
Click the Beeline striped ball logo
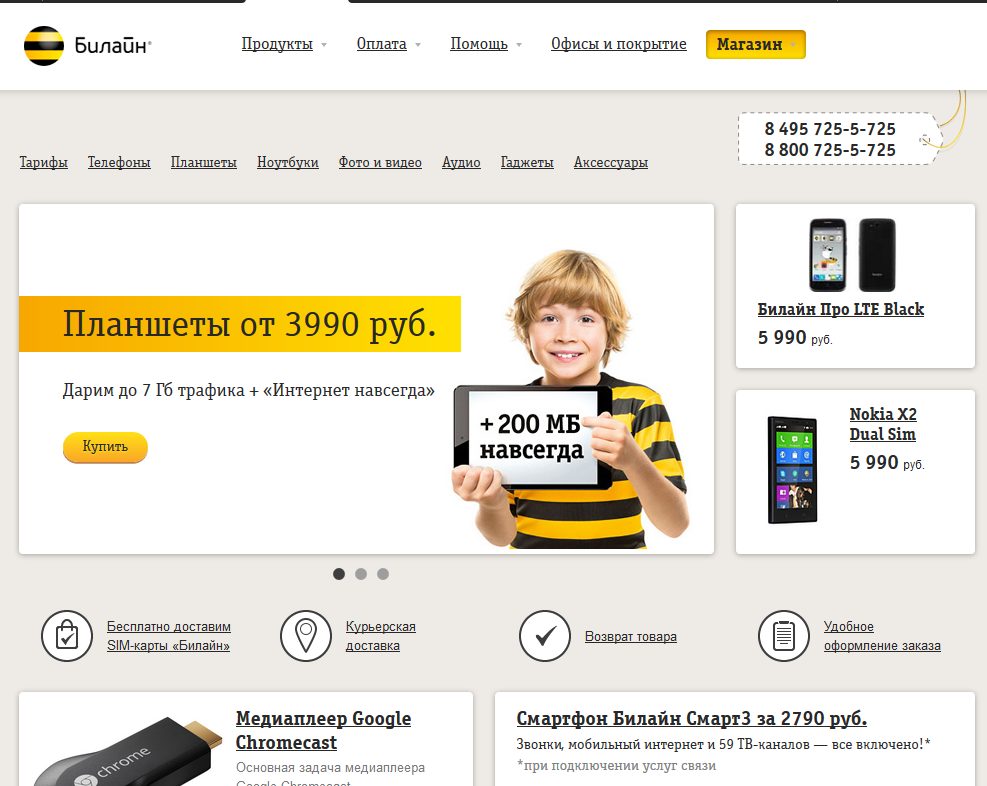pyautogui.click(x=44, y=45)
